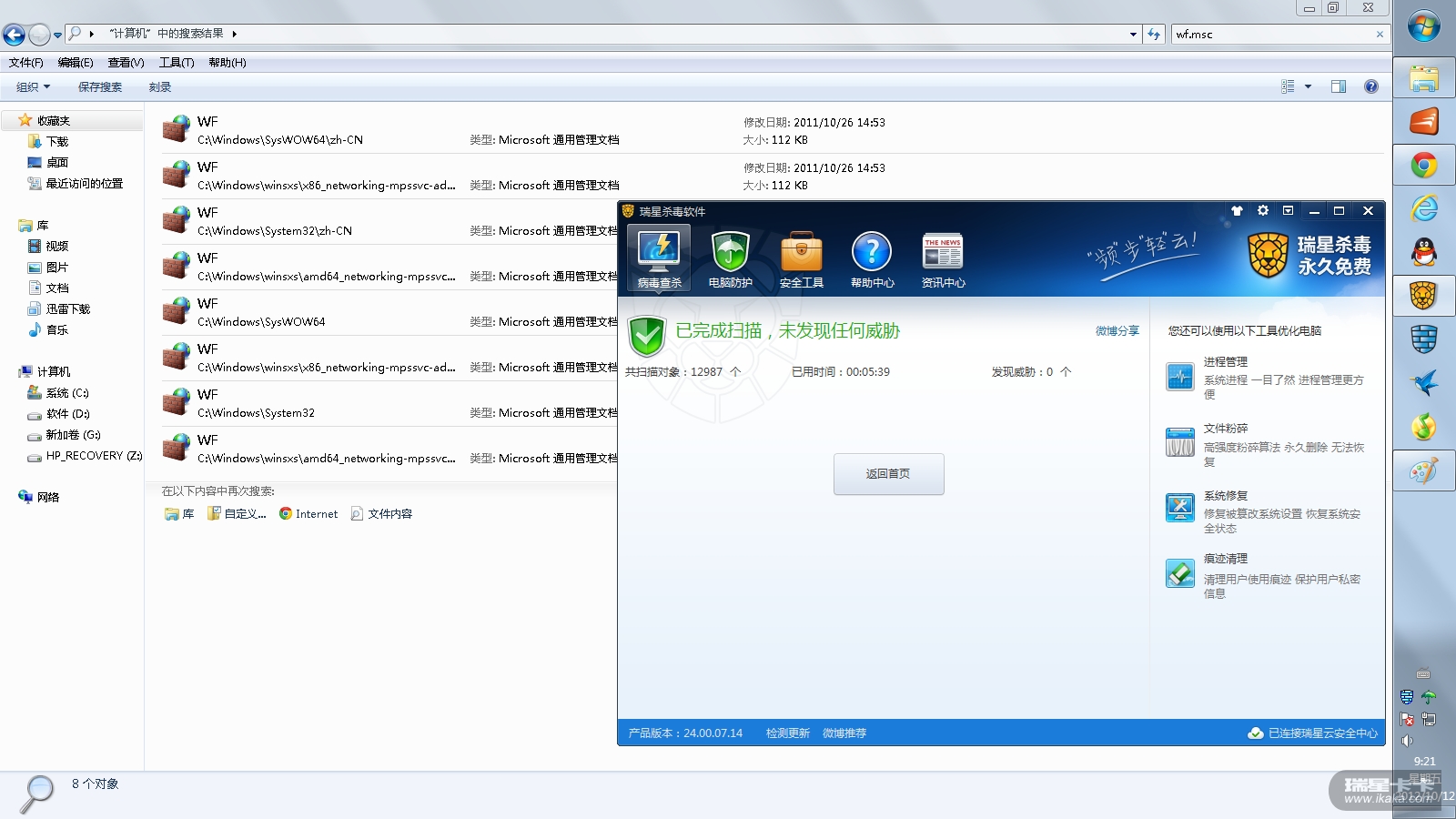Viewport: 1456px width, 819px height.
Task: Click the Action Center flag tray icon
Action: [1407, 720]
